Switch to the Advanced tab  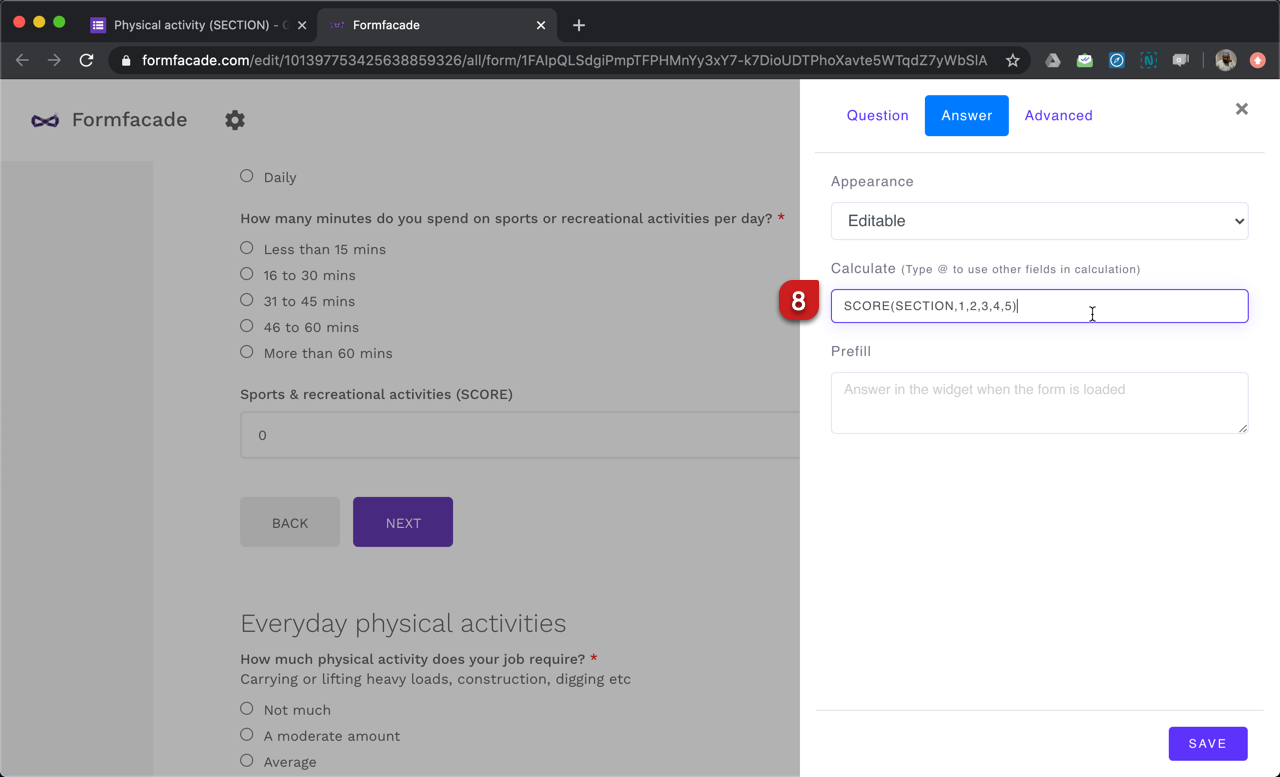1058,115
